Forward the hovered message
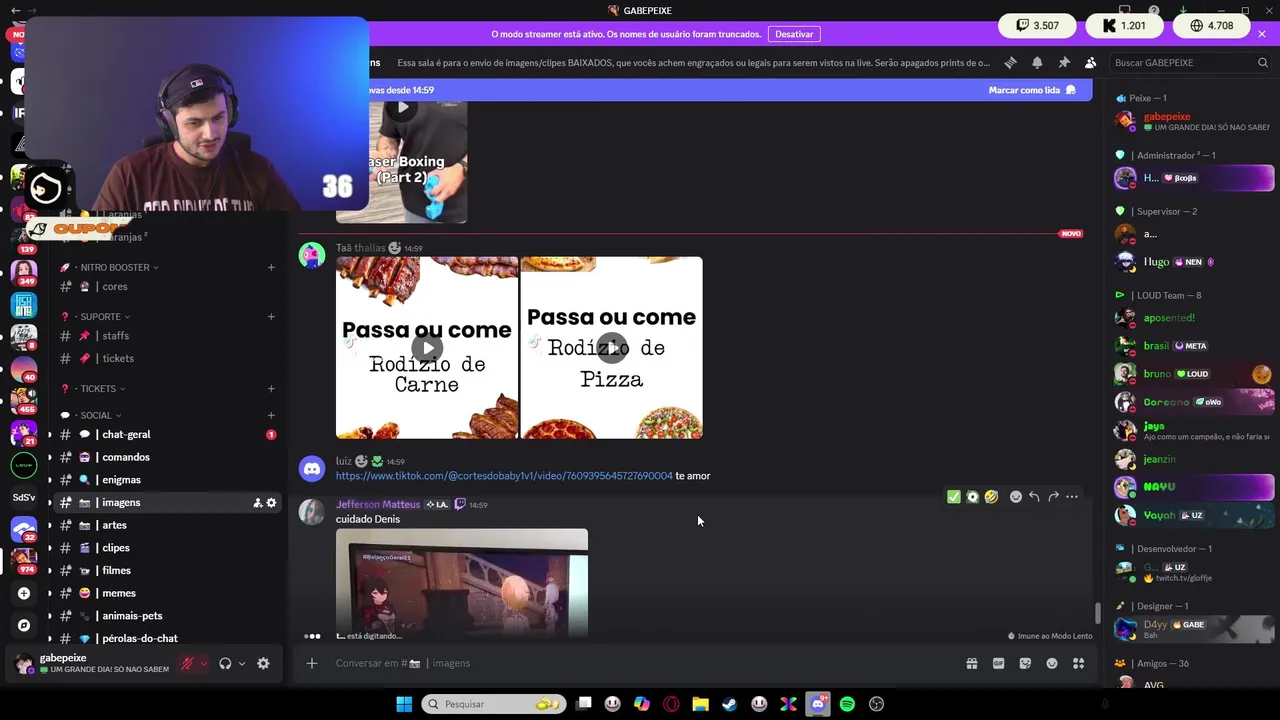This screenshot has width=1280, height=720. (x=1053, y=496)
